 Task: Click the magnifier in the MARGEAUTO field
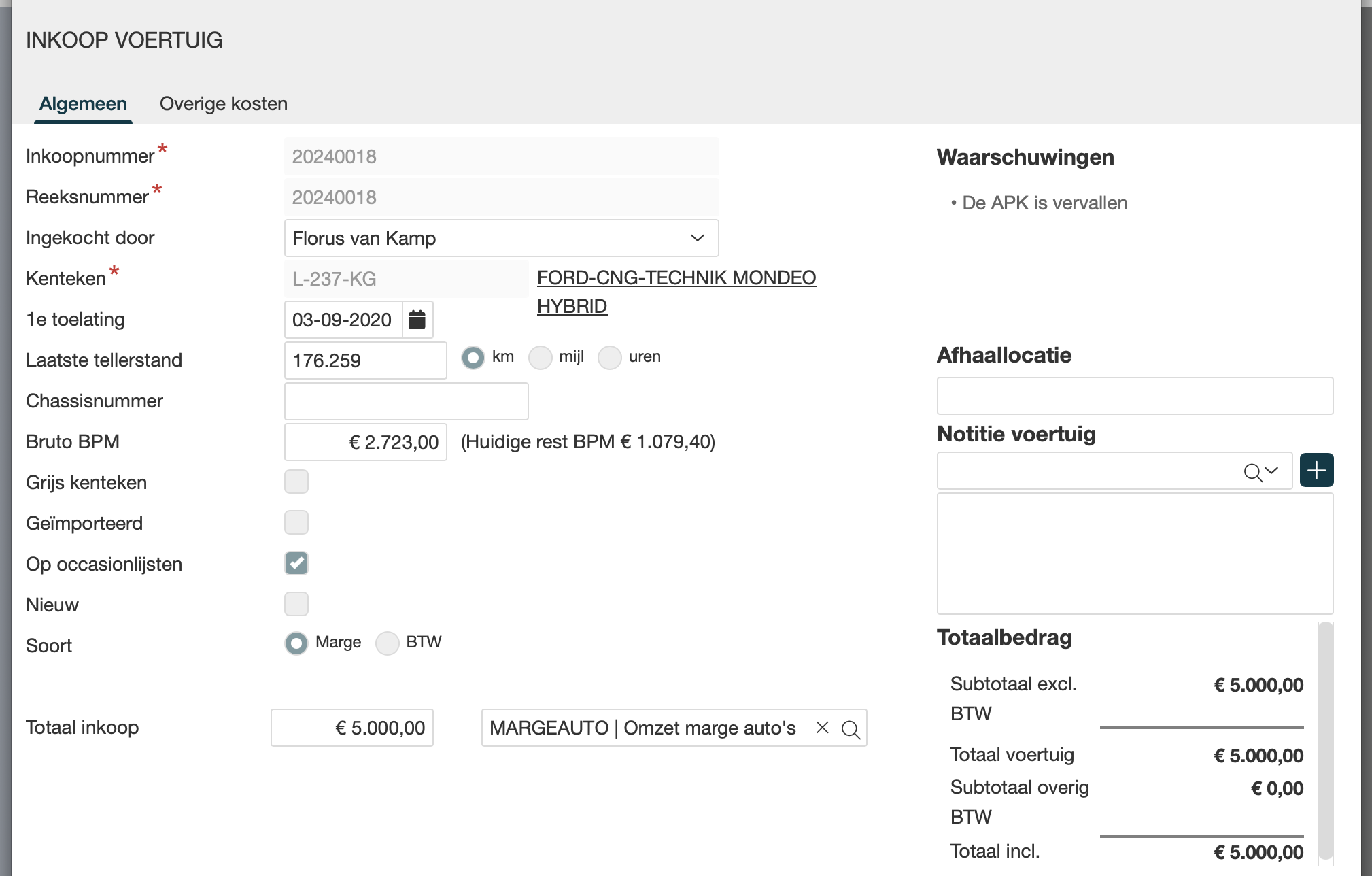click(x=851, y=729)
